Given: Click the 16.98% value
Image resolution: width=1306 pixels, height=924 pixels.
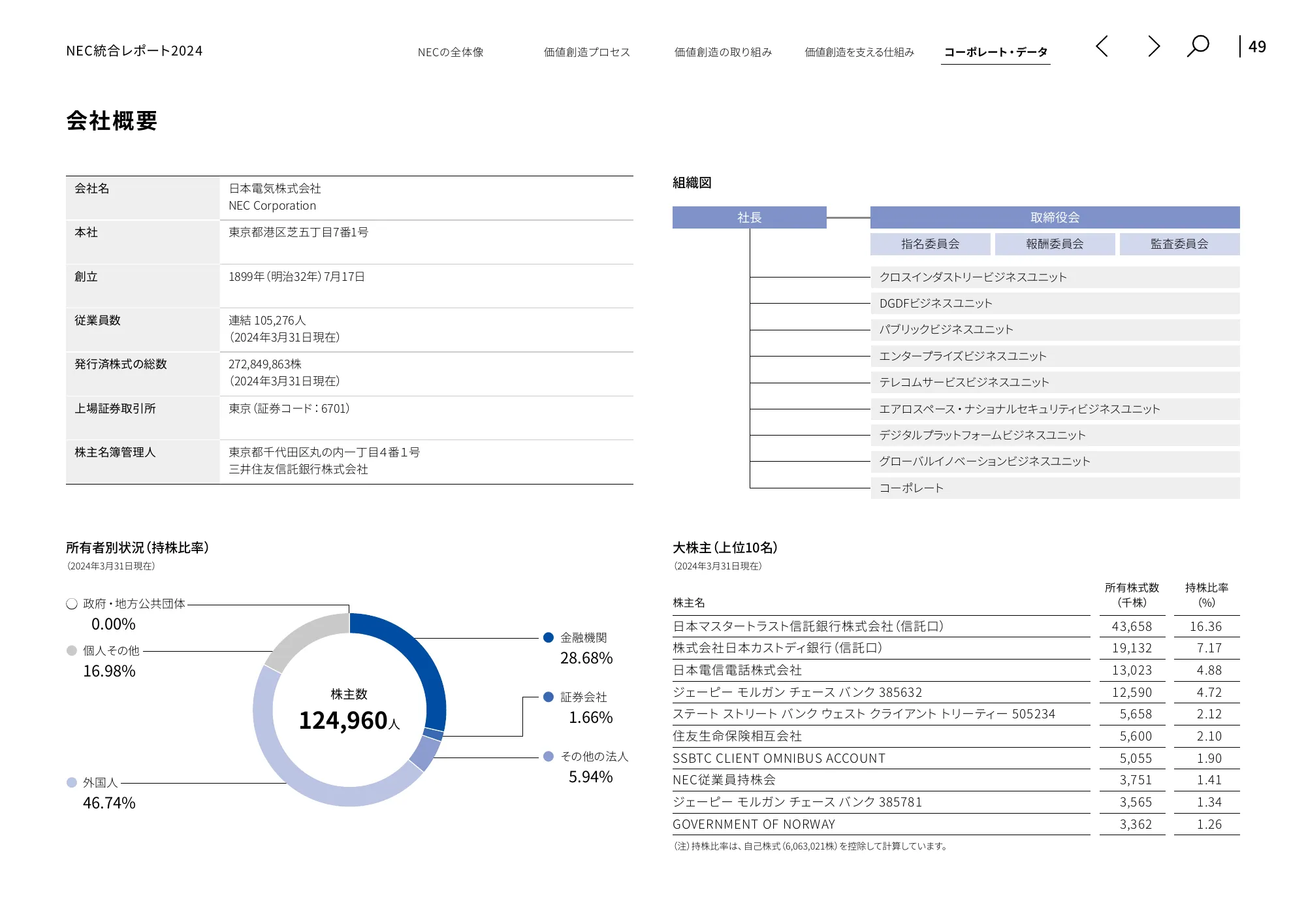Looking at the screenshot, I should pyautogui.click(x=109, y=671).
